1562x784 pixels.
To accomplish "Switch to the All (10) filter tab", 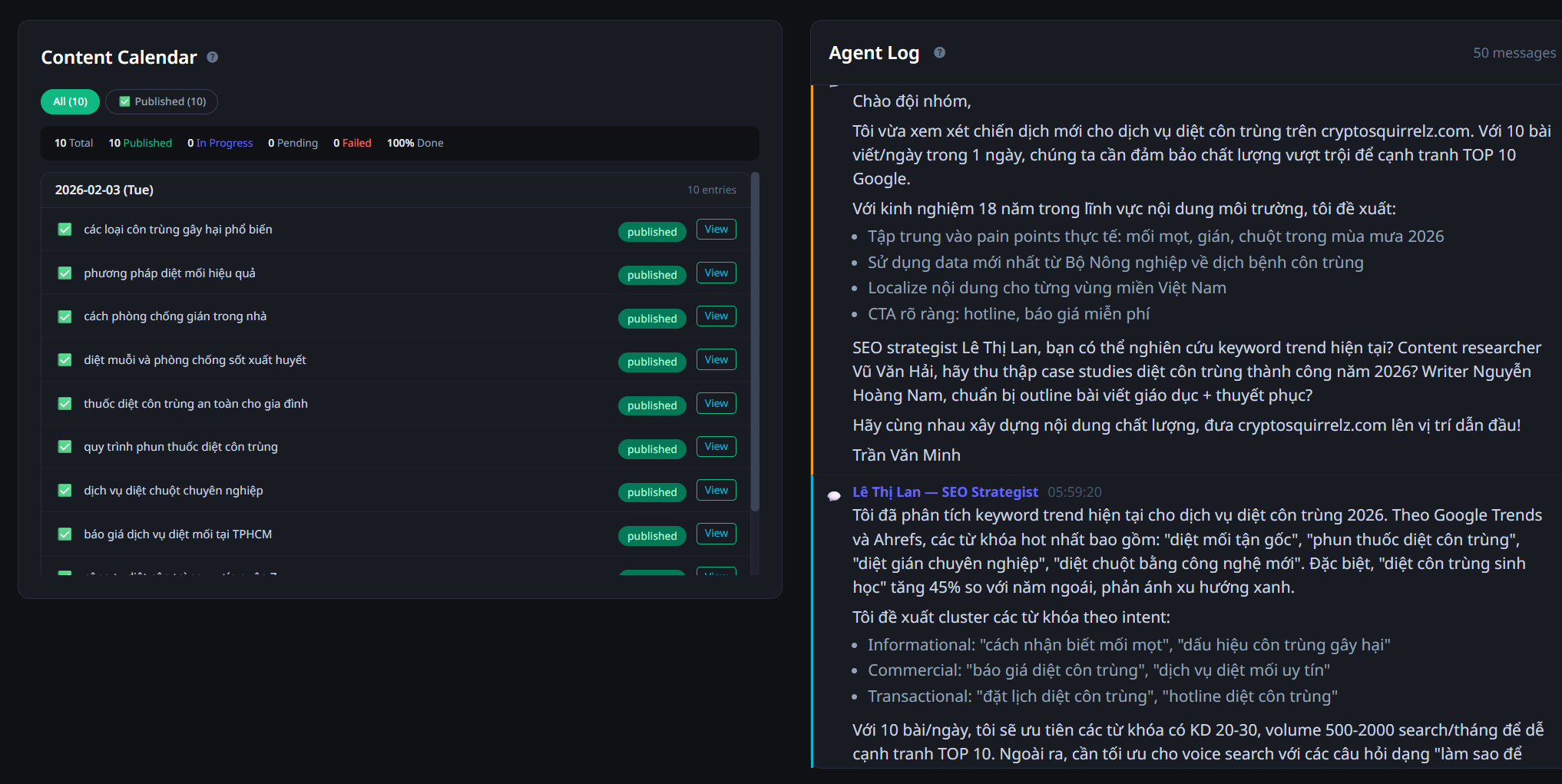I will coord(69,101).
